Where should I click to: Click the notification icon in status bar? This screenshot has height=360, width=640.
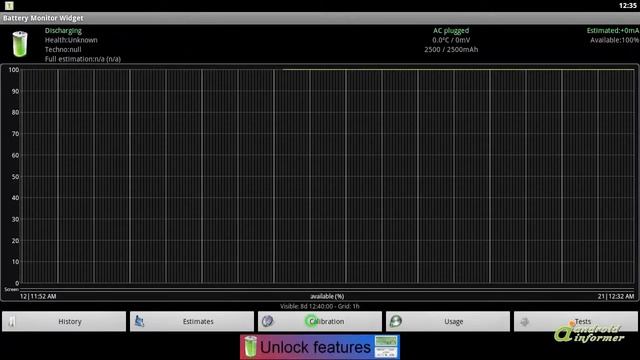(x=9, y=5)
